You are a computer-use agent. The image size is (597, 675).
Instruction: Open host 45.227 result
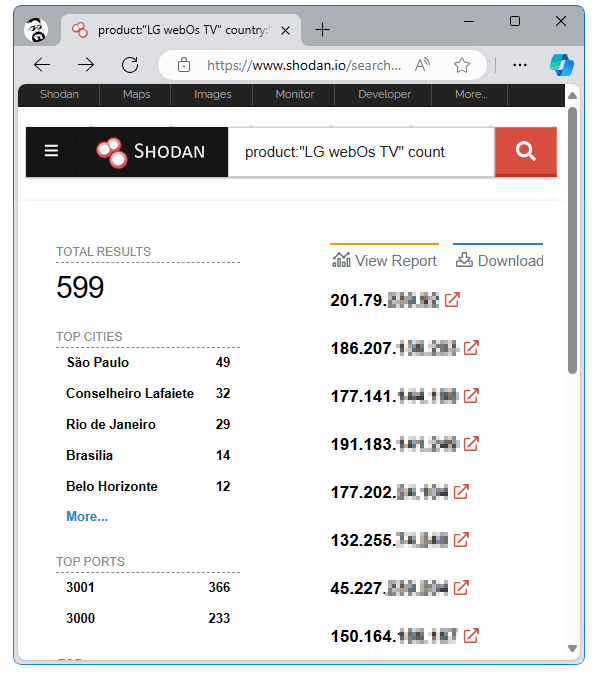(389, 588)
